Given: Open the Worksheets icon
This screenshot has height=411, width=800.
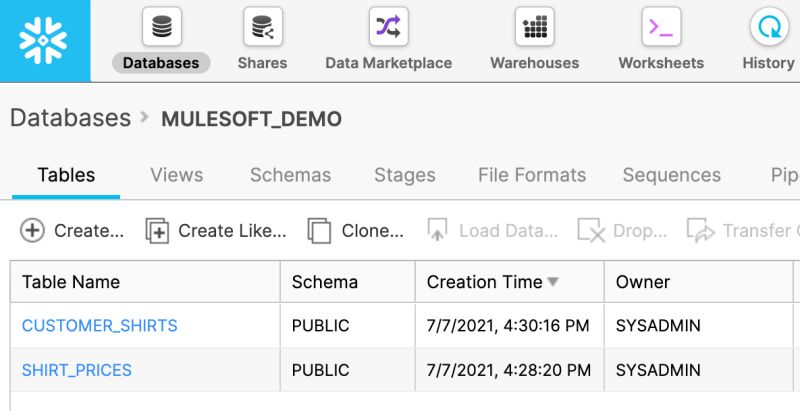Looking at the screenshot, I should click(x=661, y=27).
